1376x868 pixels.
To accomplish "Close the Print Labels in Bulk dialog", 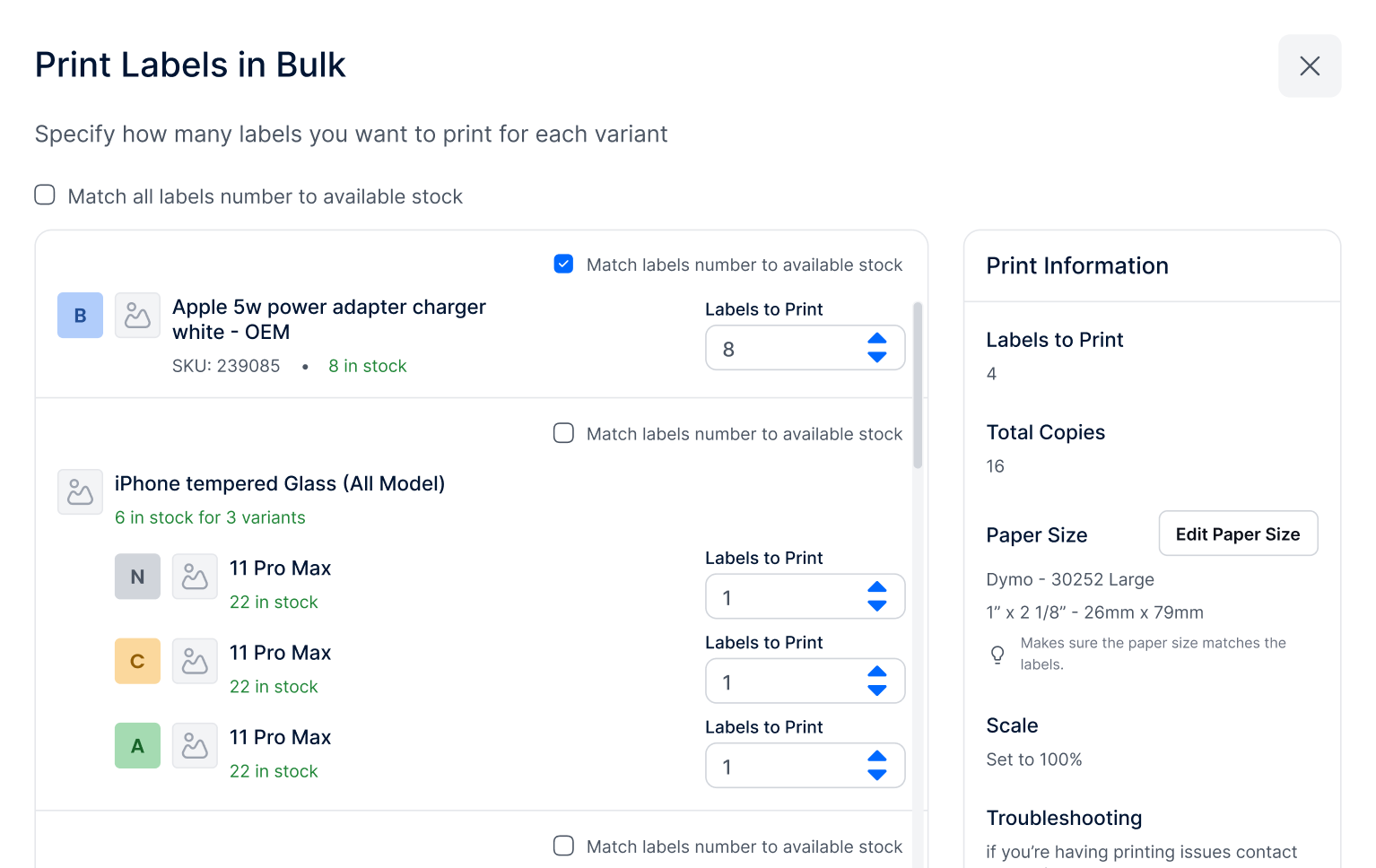I will [x=1310, y=65].
